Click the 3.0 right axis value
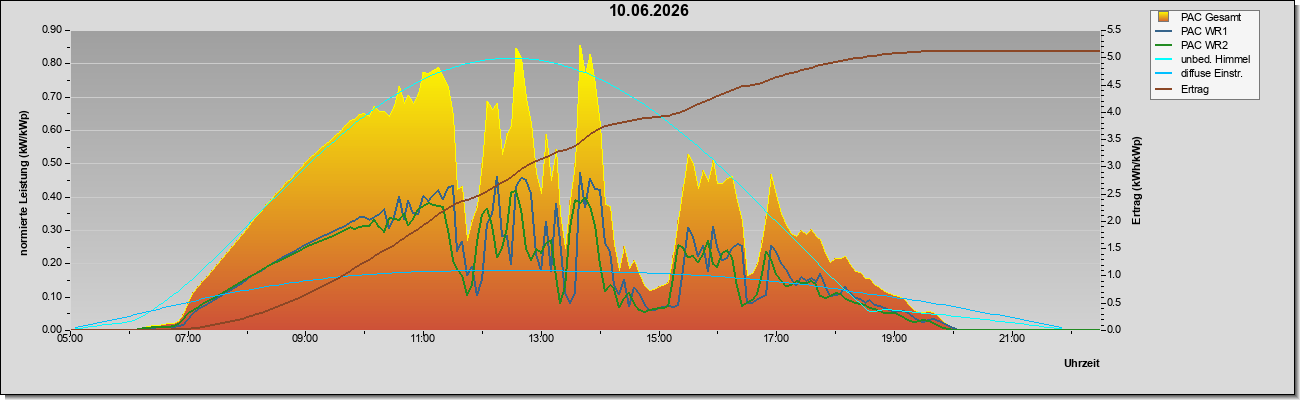The width and height of the screenshot is (1300, 400). tap(1112, 166)
